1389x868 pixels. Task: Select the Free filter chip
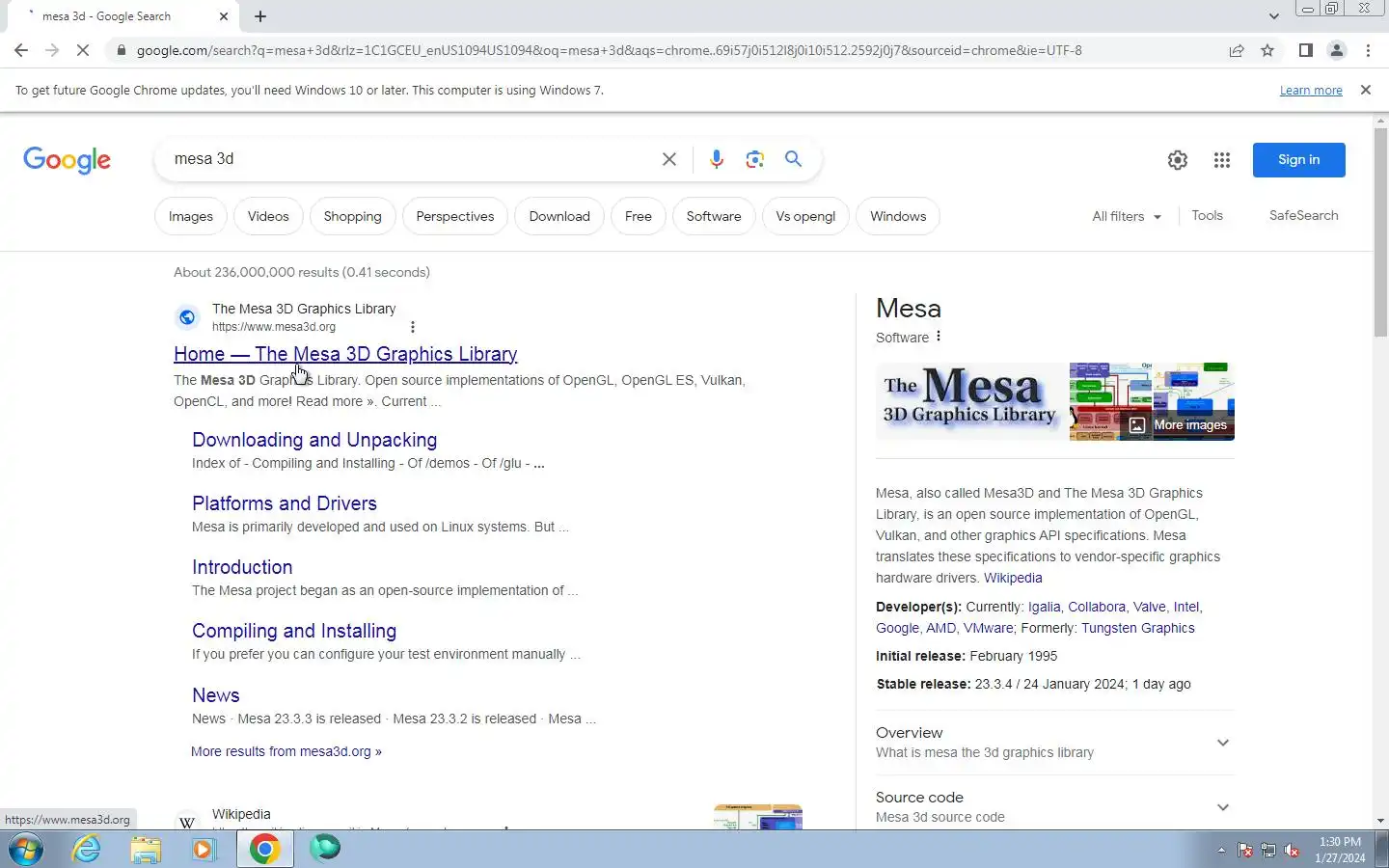[x=639, y=216]
